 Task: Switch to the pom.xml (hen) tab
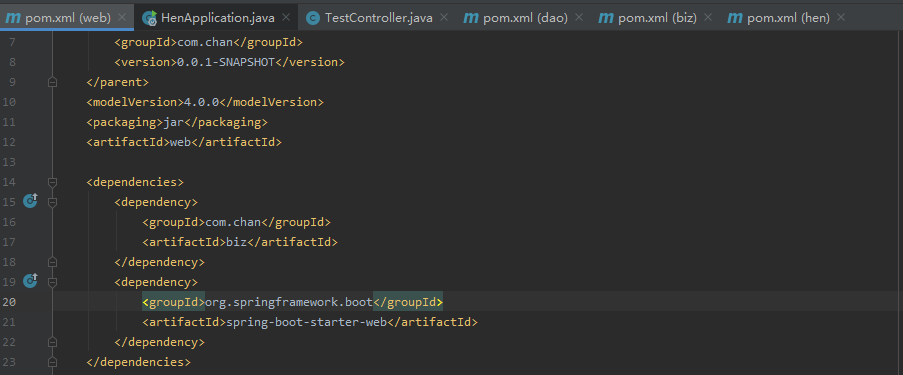(x=788, y=18)
